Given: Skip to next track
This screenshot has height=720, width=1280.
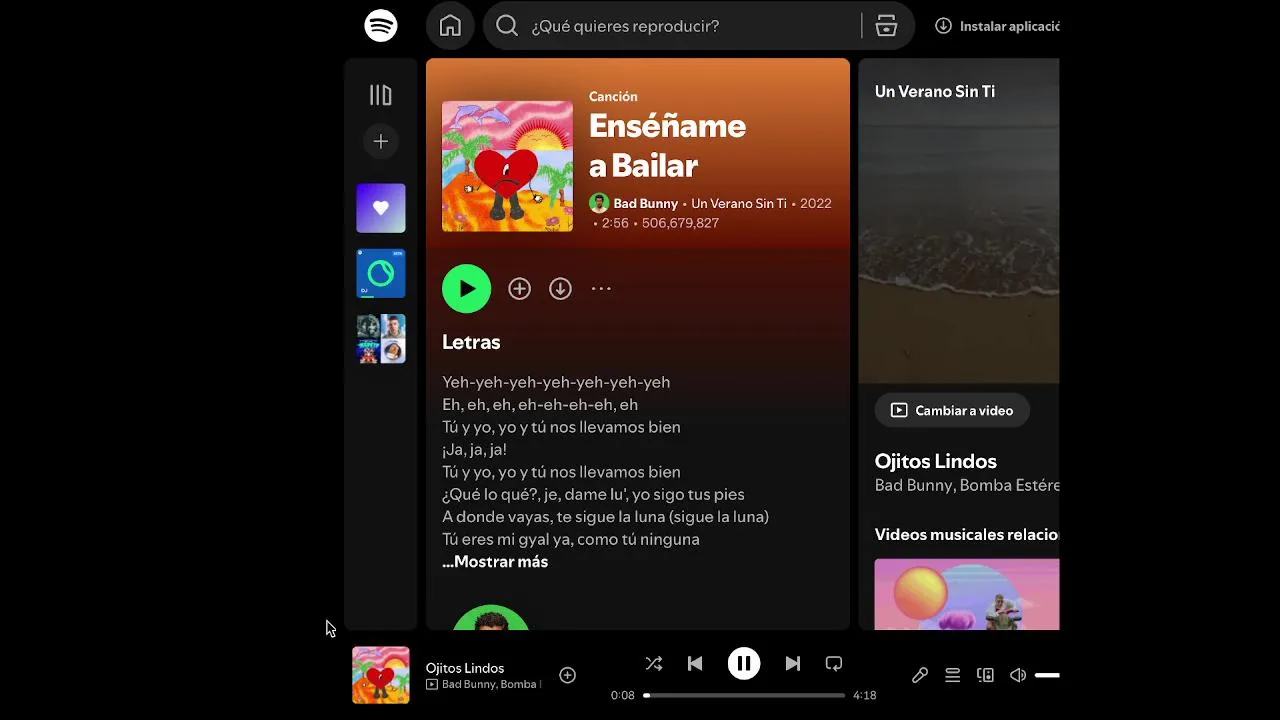Looking at the screenshot, I should [793, 663].
